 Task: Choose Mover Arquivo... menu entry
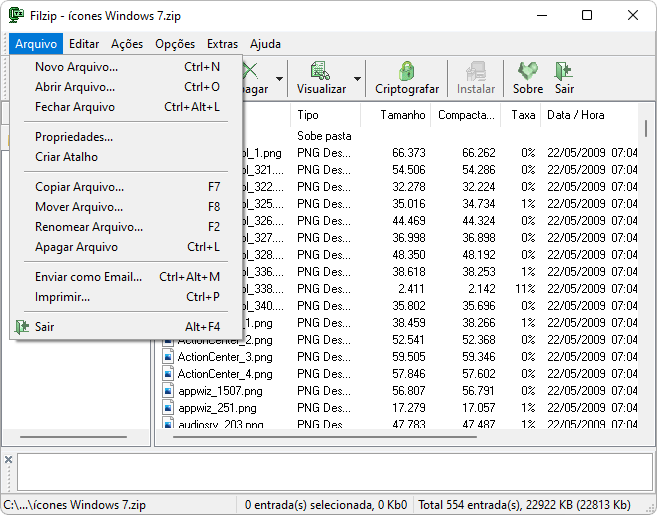click(126, 207)
